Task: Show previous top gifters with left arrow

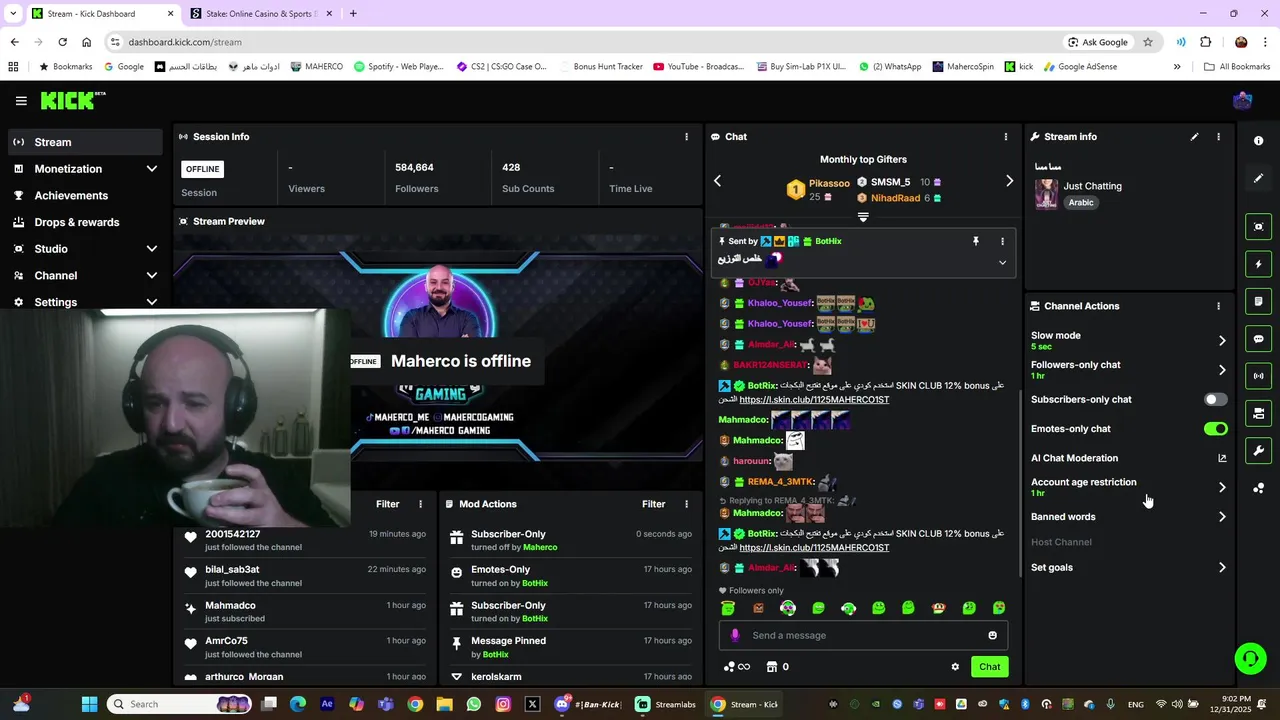Action: pos(717,181)
